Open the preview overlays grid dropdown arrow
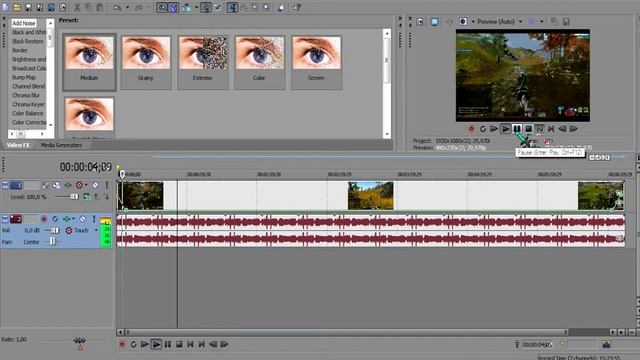Image resolution: width=640 pixels, height=360 pixels. point(542,22)
